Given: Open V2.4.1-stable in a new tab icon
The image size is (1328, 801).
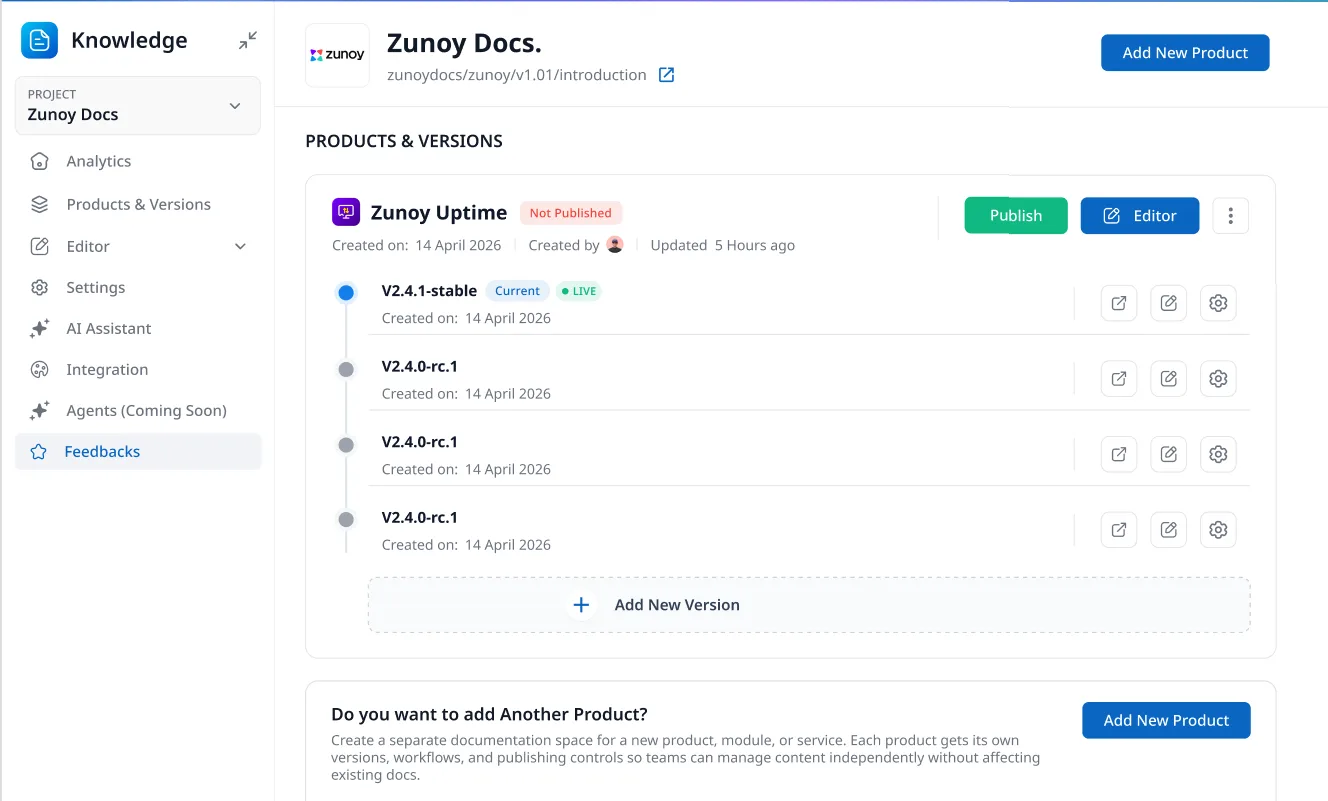Looking at the screenshot, I should (1119, 303).
